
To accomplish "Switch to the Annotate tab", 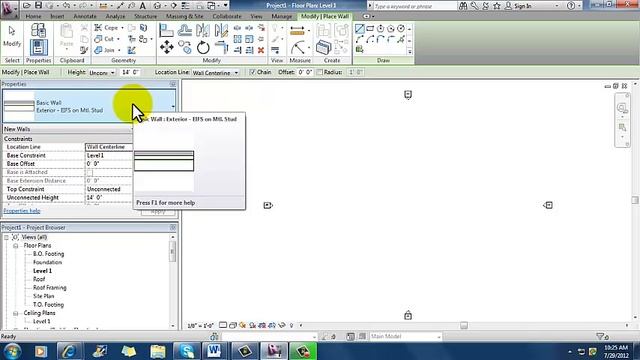I will pyautogui.click(x=85, y=16).
